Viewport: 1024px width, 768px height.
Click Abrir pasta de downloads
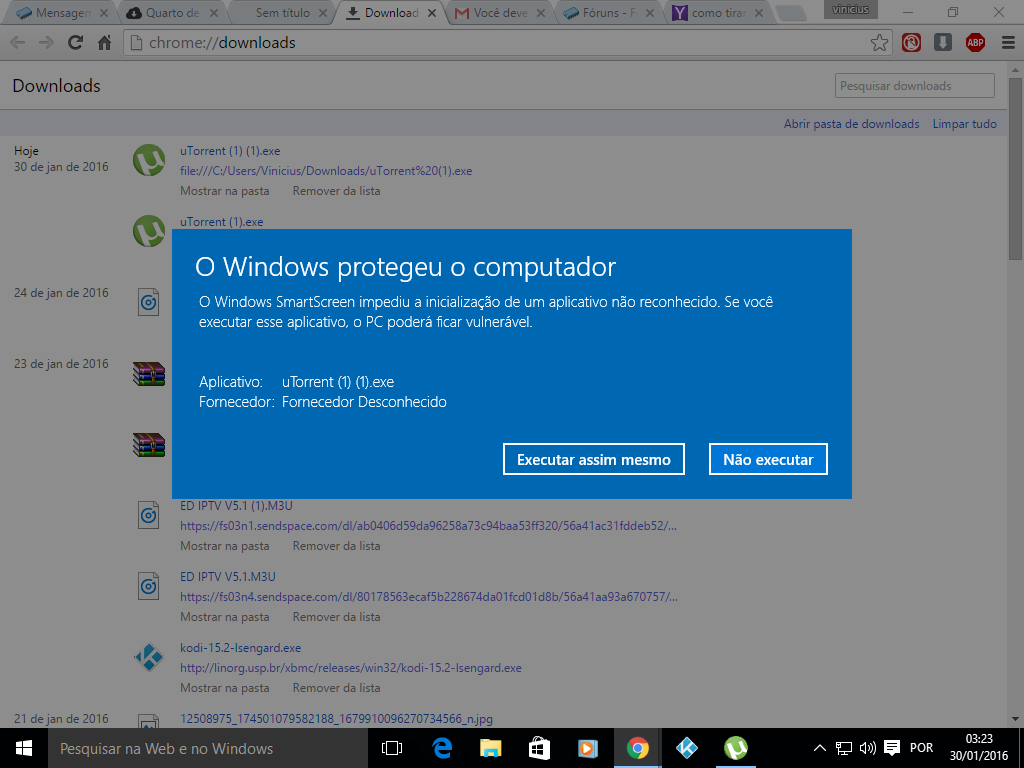pyautogui.click(x=851, y=124)
